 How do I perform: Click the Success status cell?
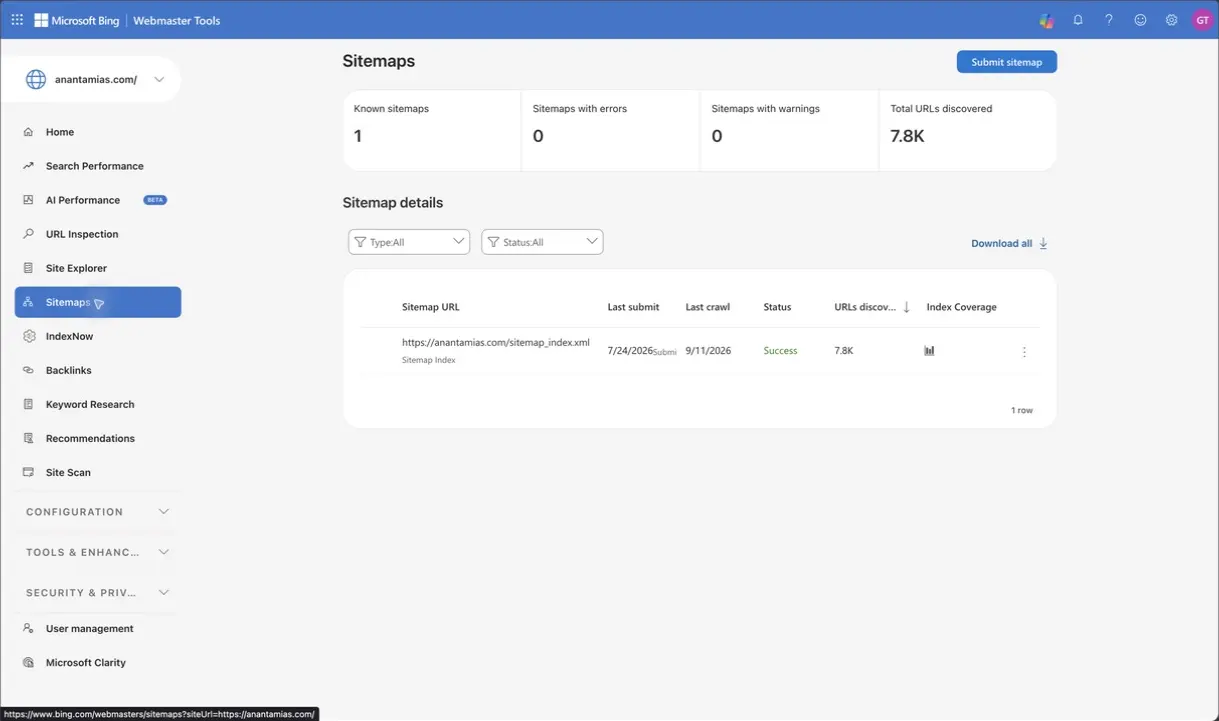(x=780, y=351)
